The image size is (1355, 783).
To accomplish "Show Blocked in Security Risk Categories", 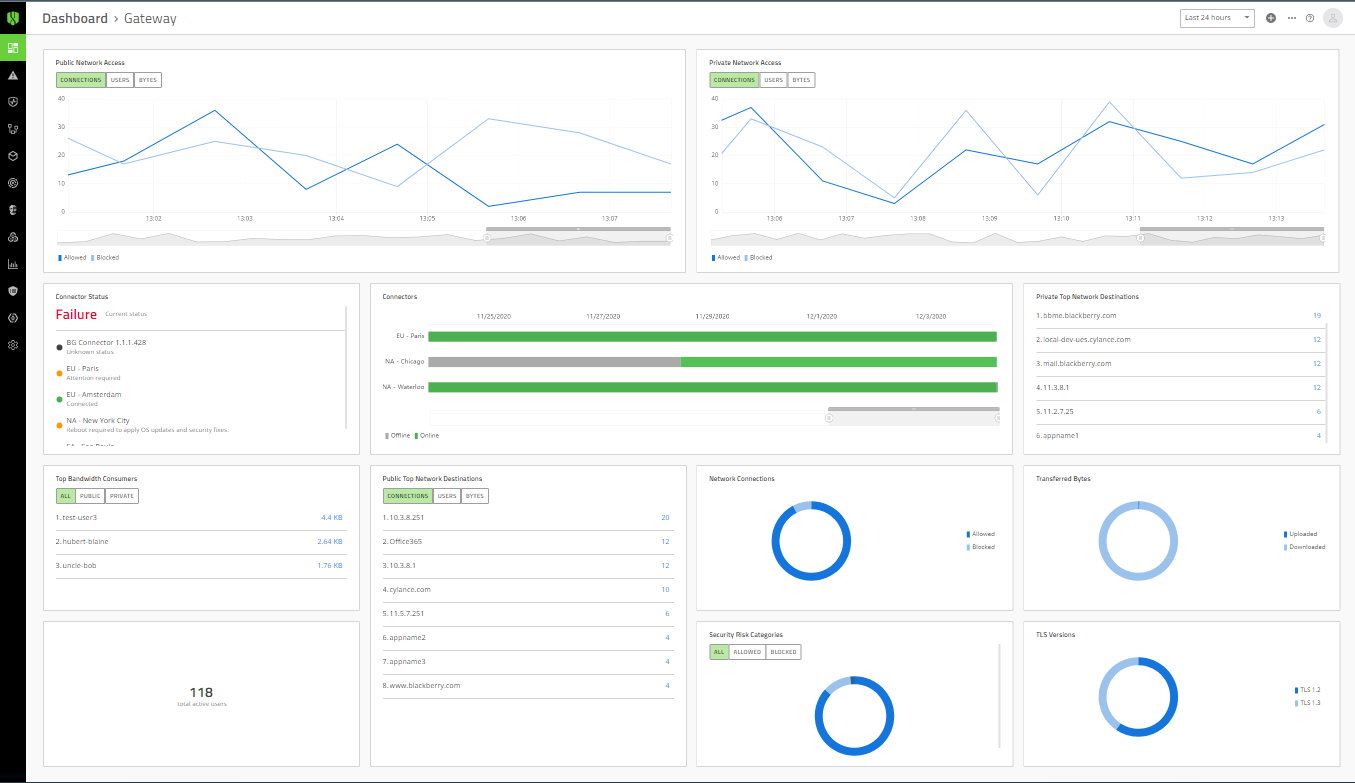I will 783,652.
